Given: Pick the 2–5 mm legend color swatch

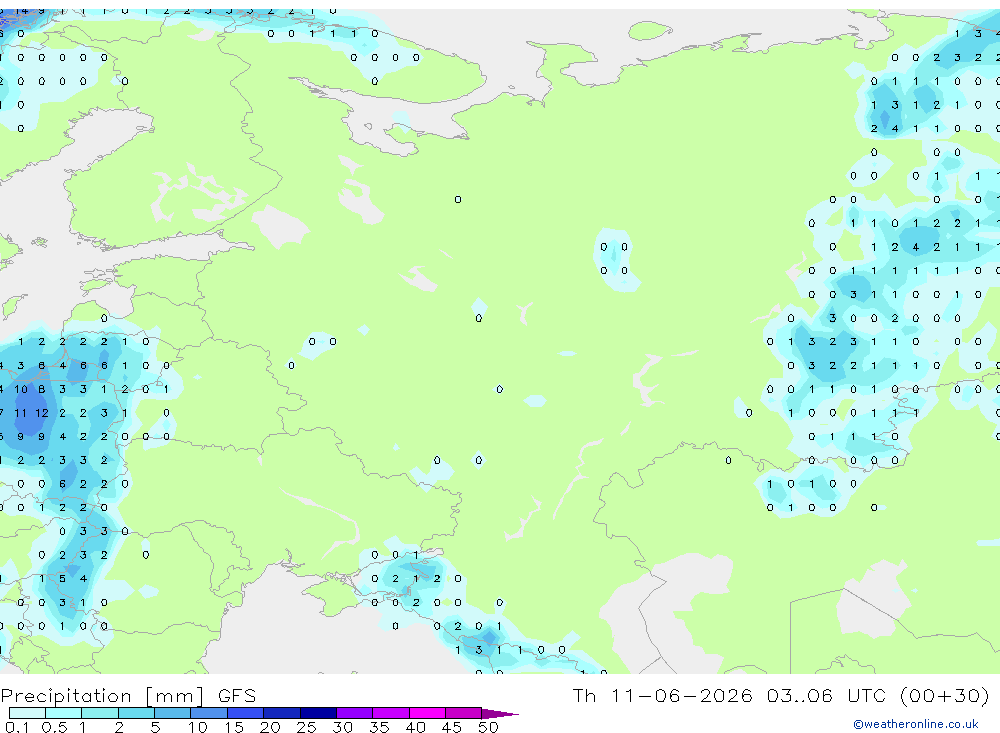Looking at the screenshot, I should coord(136,713).
